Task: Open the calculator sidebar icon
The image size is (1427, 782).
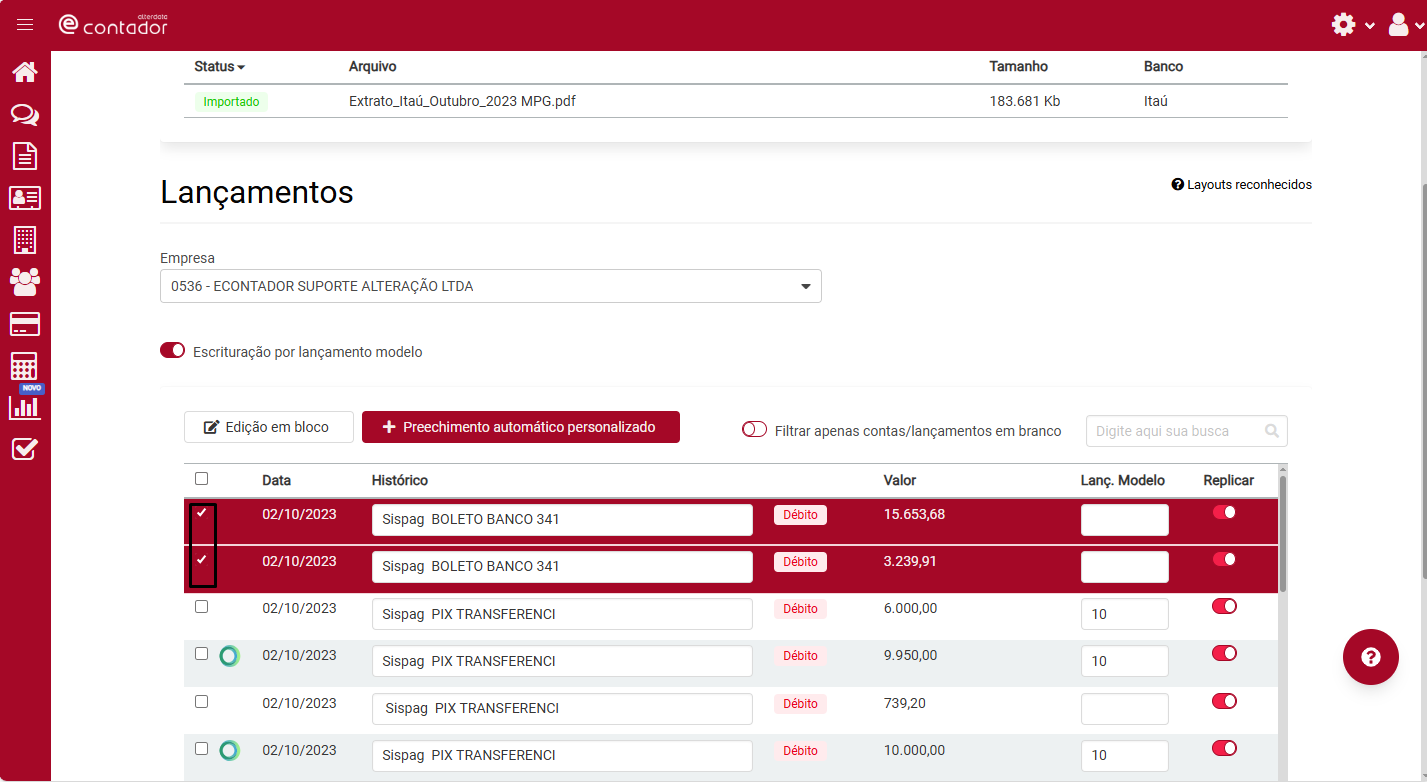Action: pos(25,366)
